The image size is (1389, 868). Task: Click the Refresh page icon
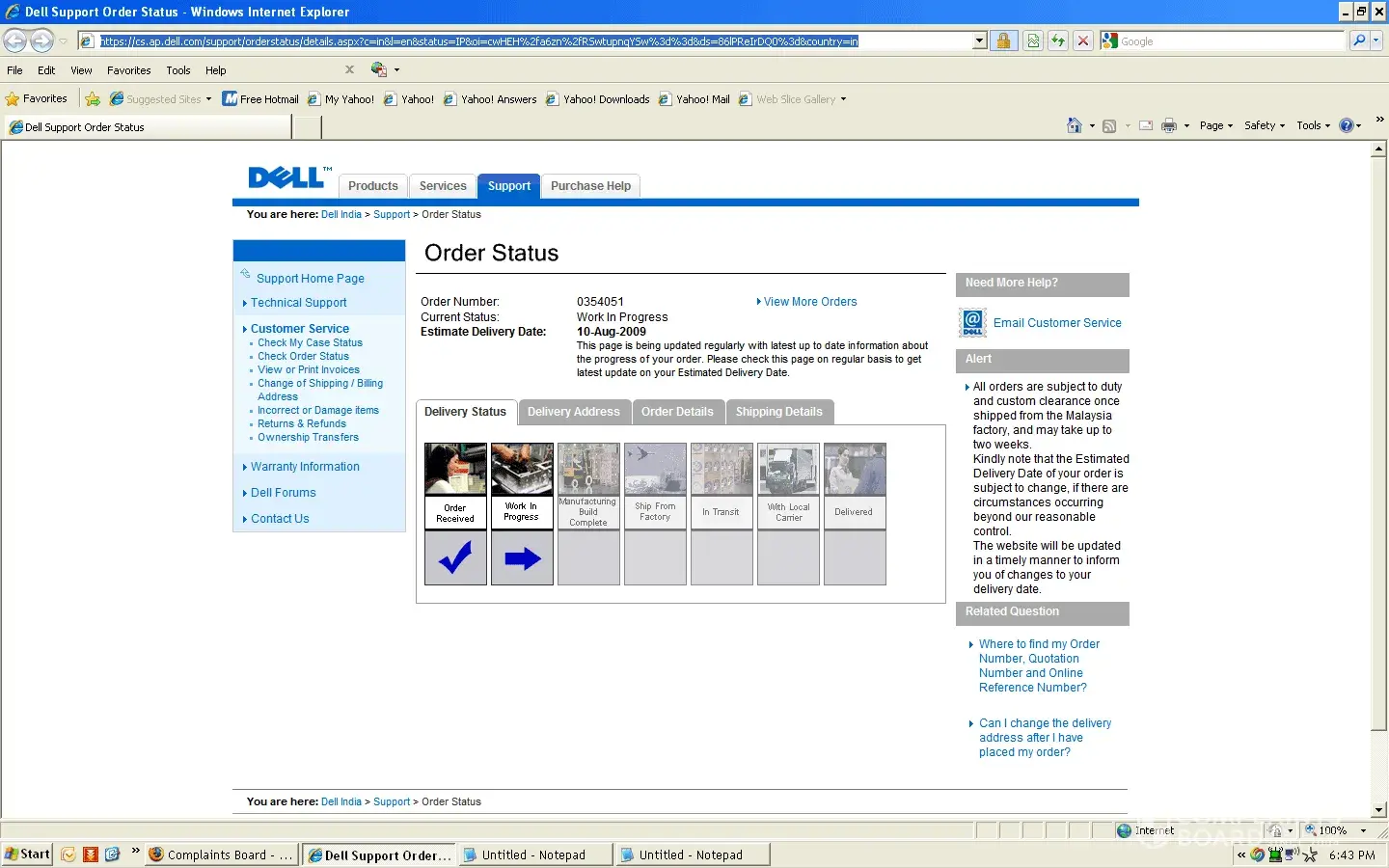pos(1058,41)
